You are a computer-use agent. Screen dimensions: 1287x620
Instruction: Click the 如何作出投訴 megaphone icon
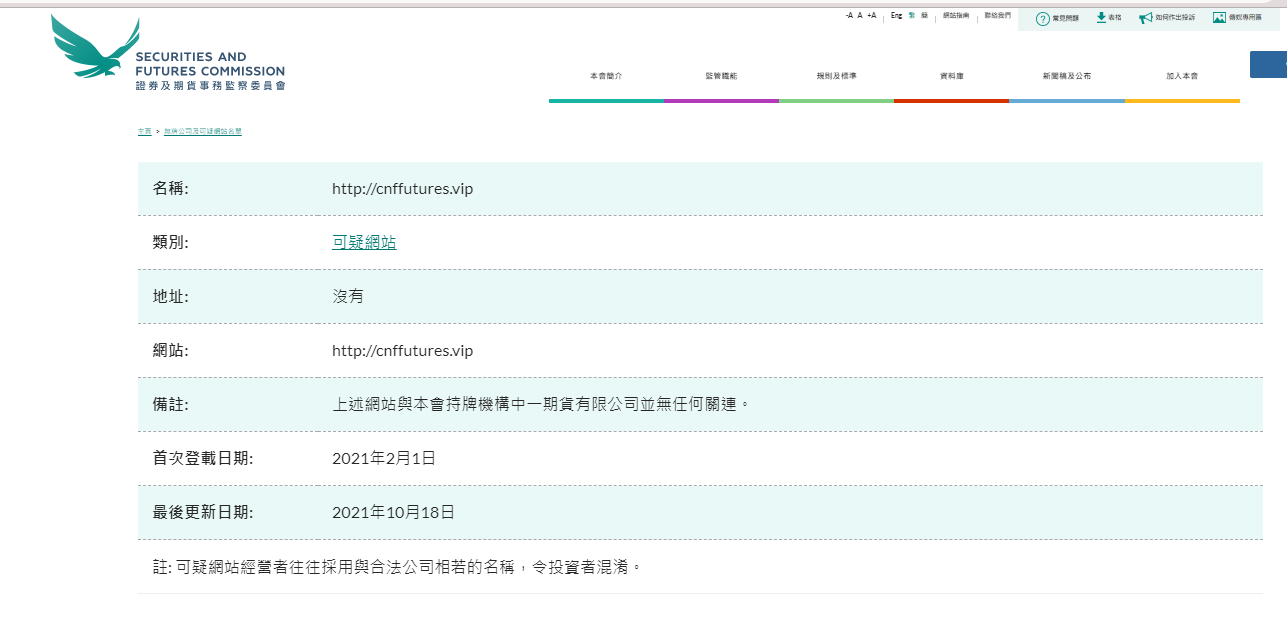(1145, 18)
